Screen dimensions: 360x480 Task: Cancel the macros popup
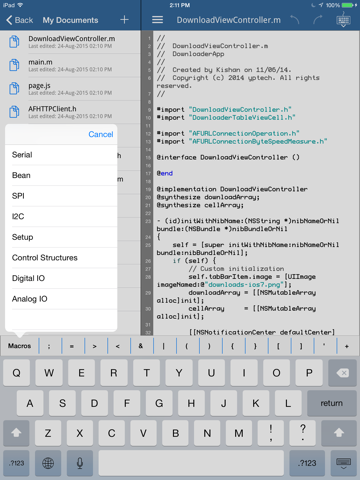(x=101, y=134)
